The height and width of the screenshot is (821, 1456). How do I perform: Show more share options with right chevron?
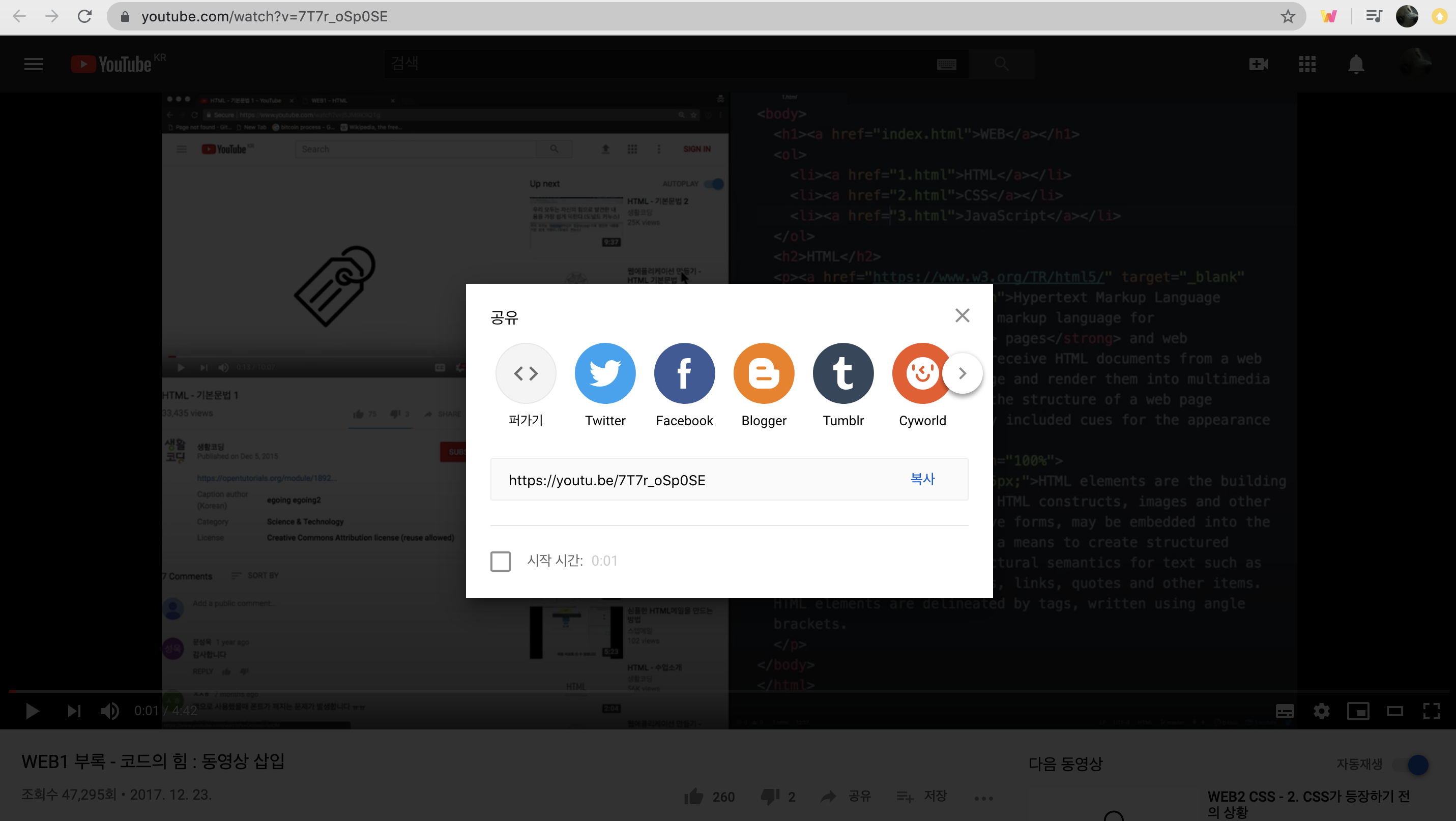click(962, 373)
